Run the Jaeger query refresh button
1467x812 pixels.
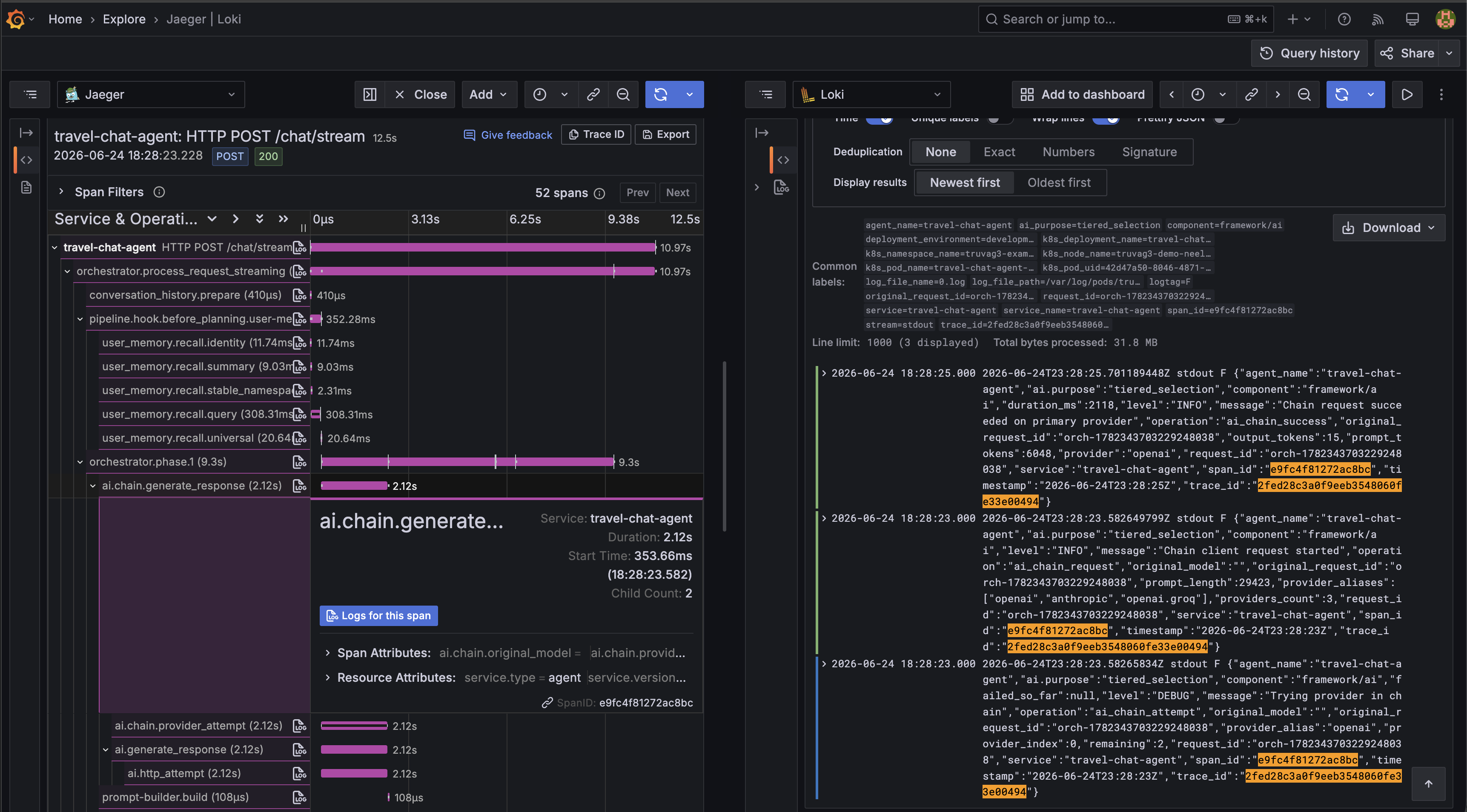(x=661, y=94)
